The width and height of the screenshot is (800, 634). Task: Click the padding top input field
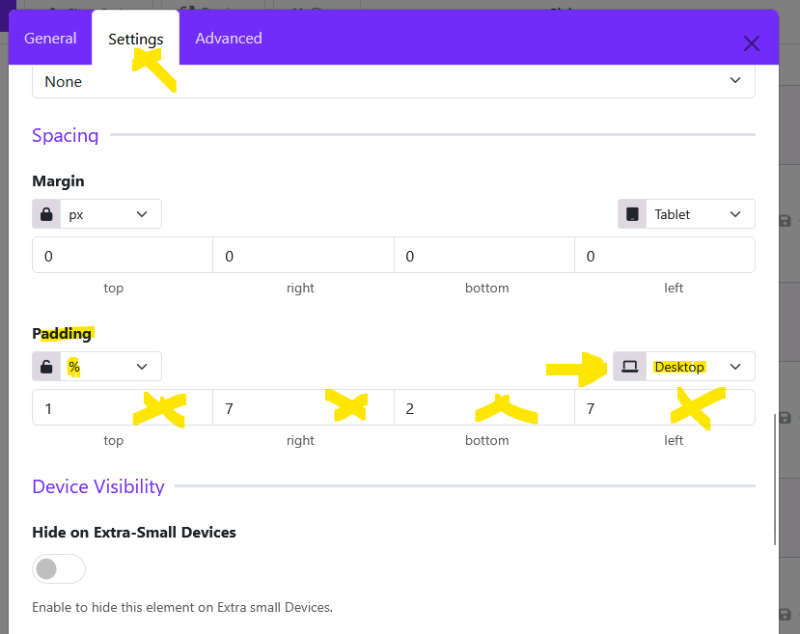click(122, 408)
